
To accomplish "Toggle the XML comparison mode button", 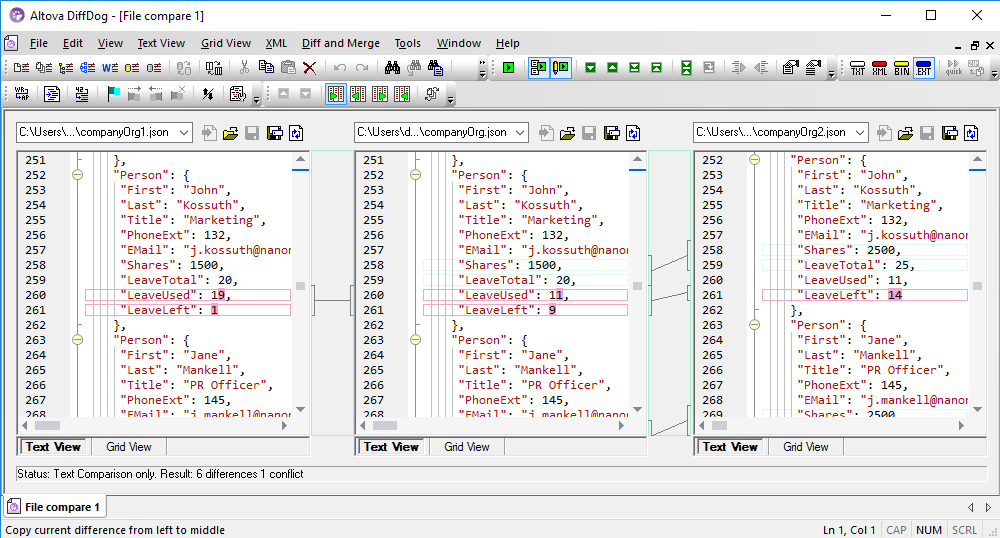I will (880, 68).
